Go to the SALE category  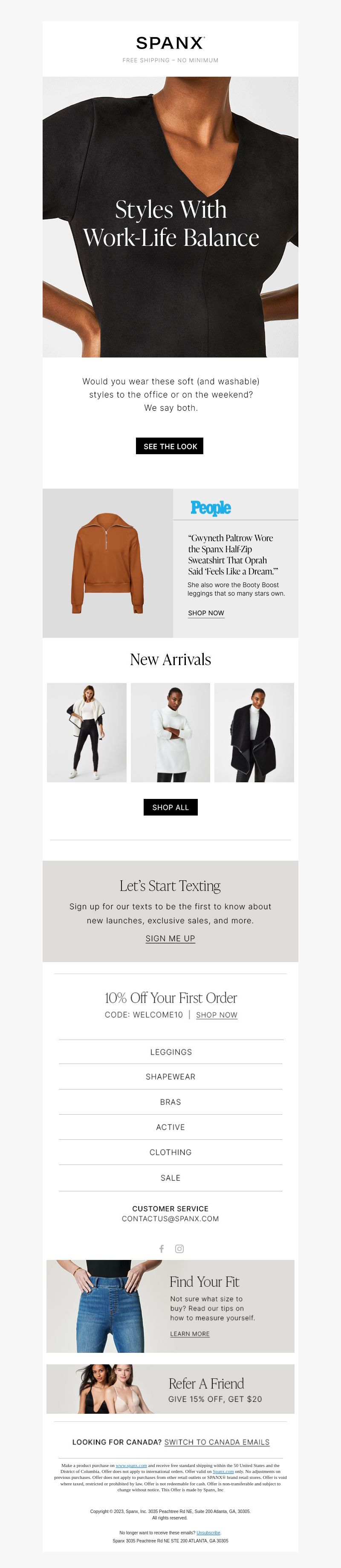[170, 1178]
